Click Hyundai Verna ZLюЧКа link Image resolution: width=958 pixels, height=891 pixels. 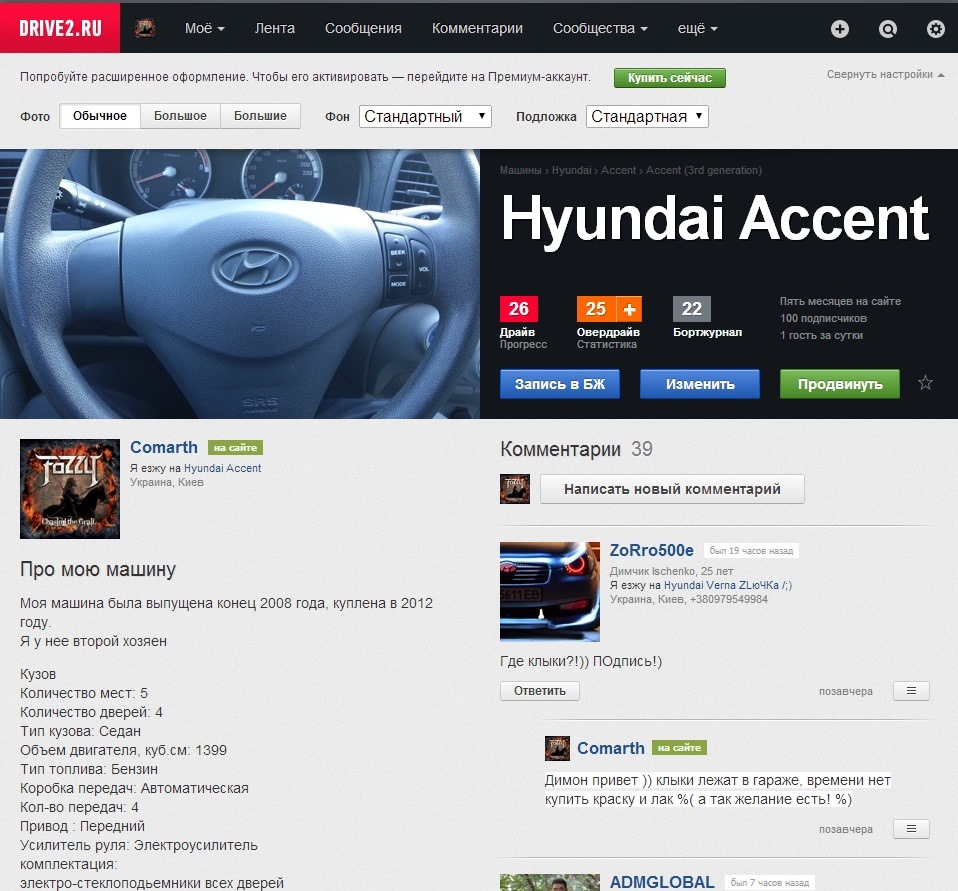tap(728, 585)
